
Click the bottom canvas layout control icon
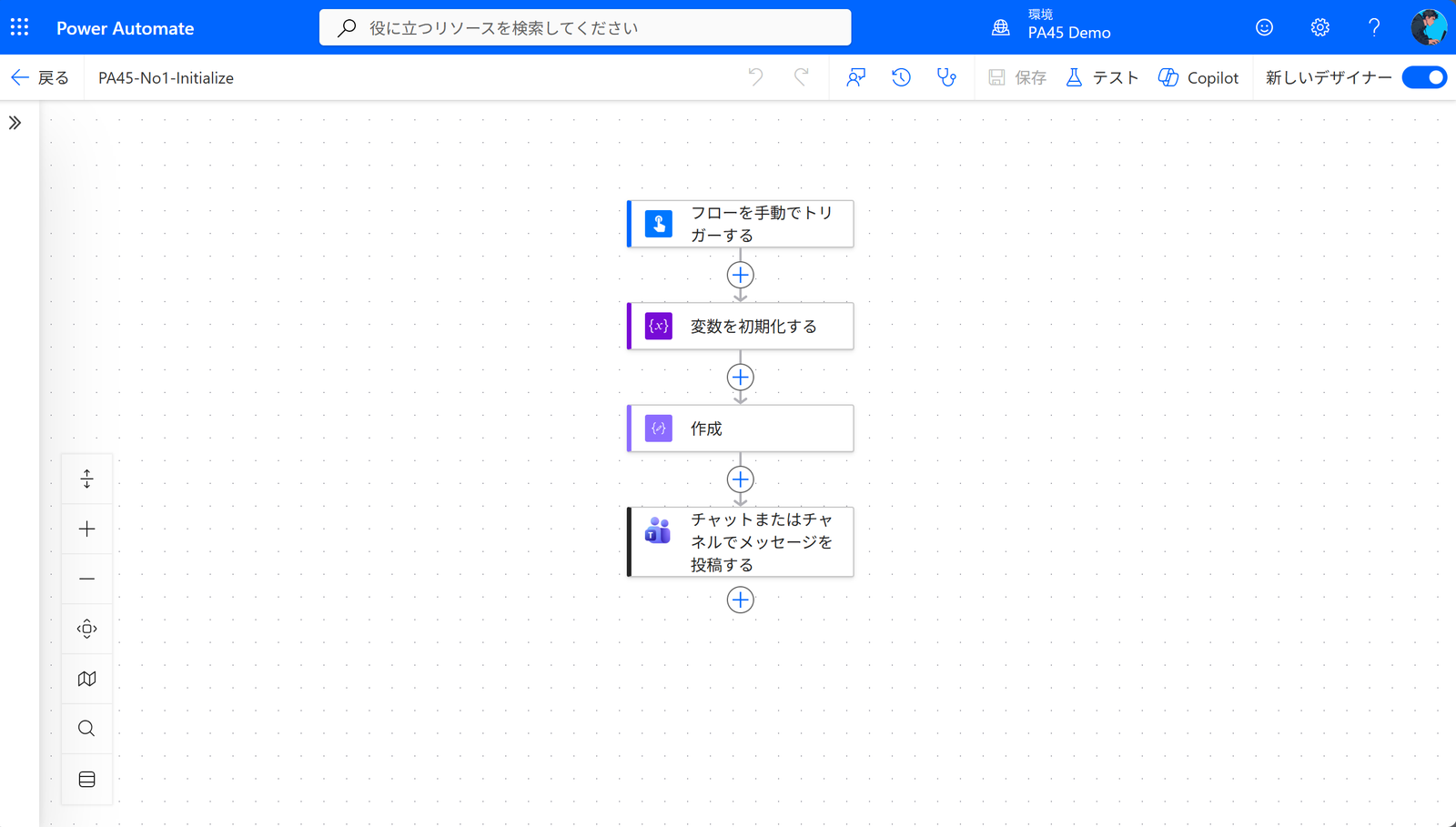[x=86, y=779]
